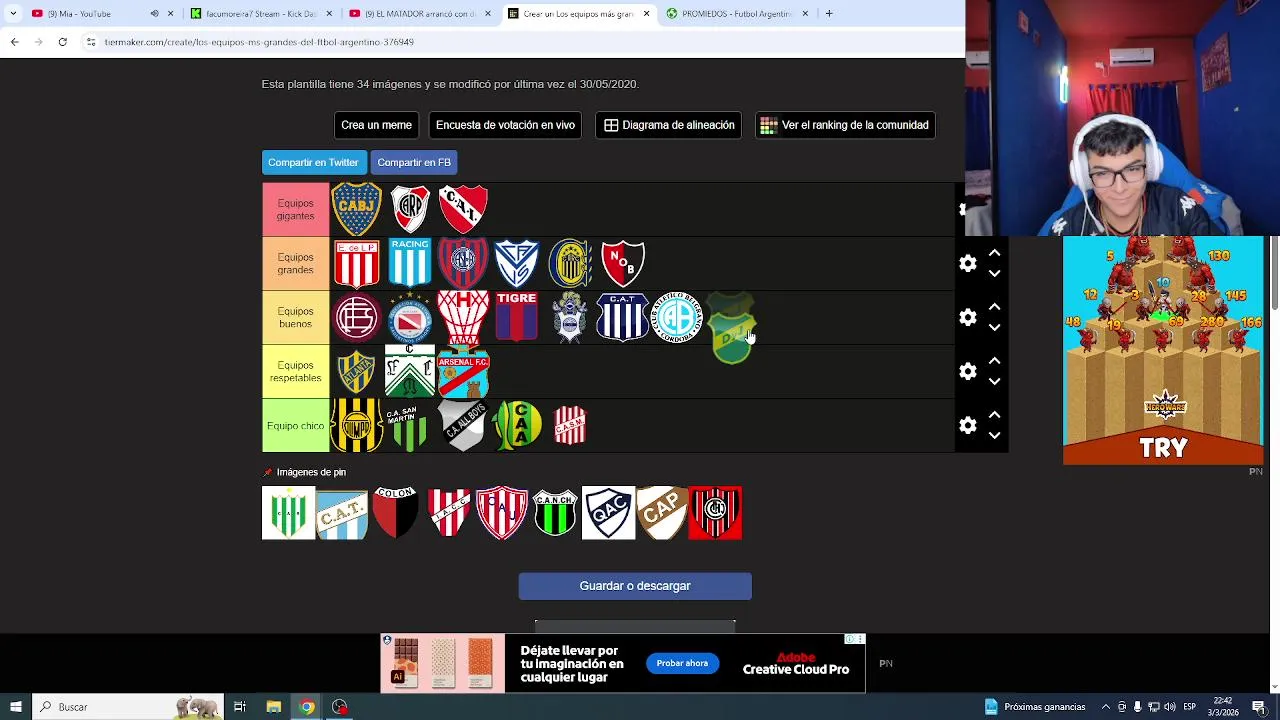Click Crea un meme button

pos(376,125)
